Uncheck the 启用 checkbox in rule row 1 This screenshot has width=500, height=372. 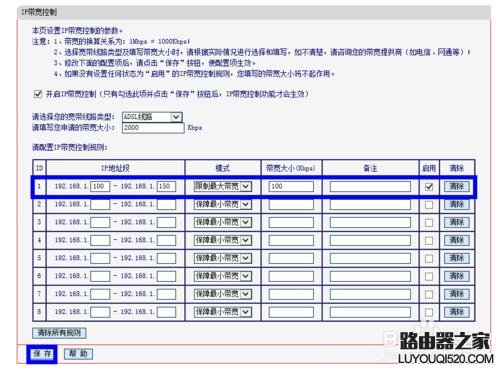(x=429, y=187)
